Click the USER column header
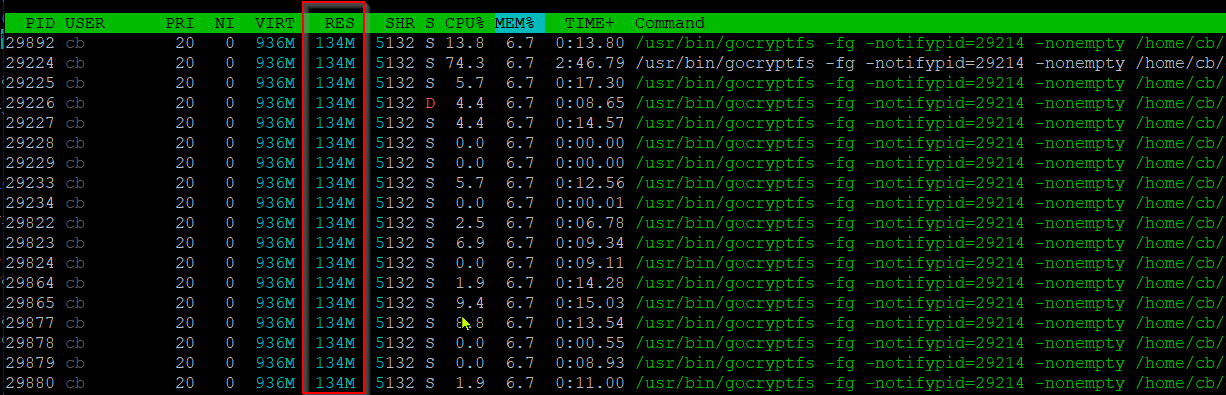The height and width of the screenshot is (395, 1226). coord(85,23)
